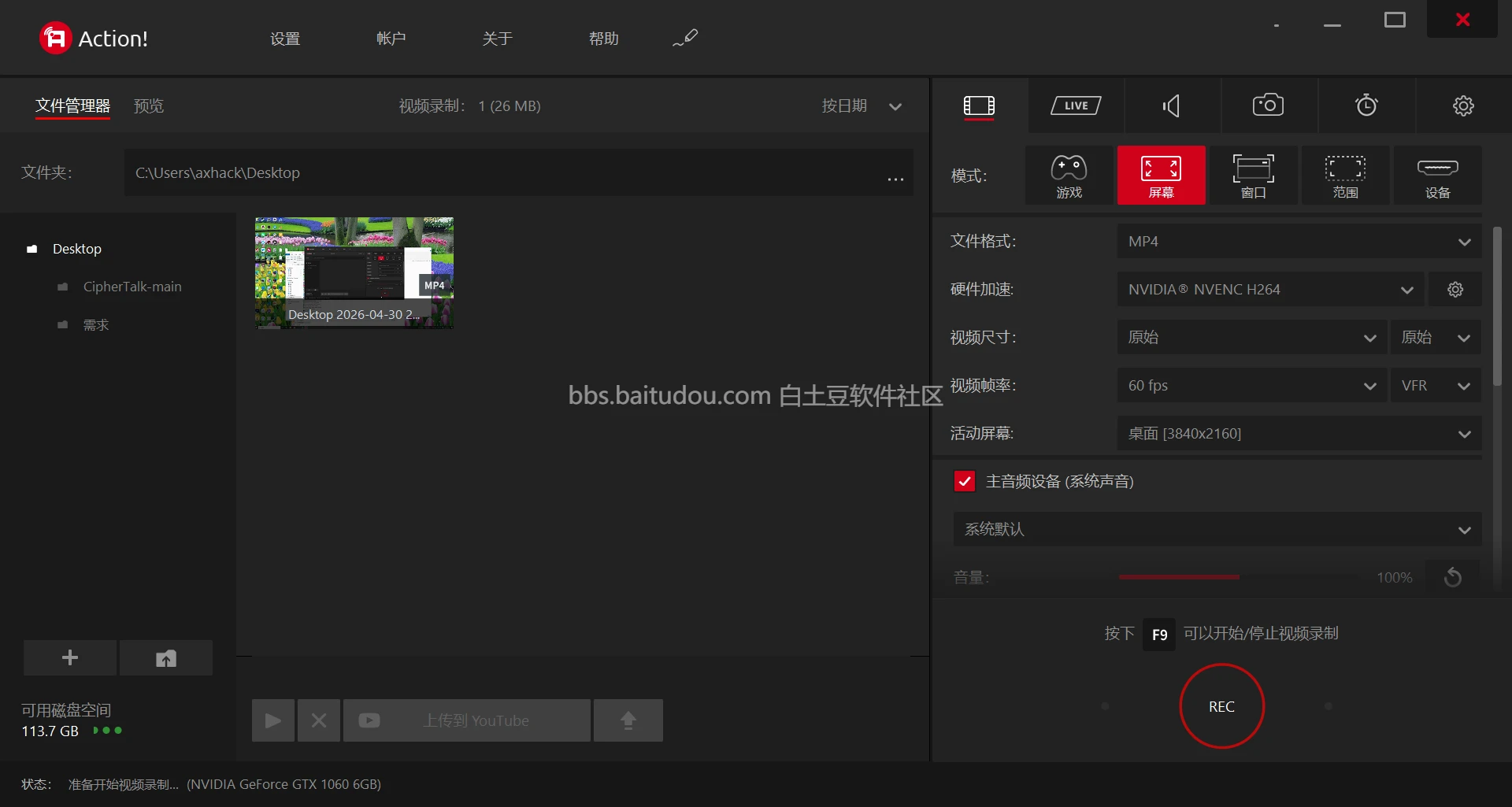Open the LIVE streaming tab

pyautogui.click(x=1076, y=106)
